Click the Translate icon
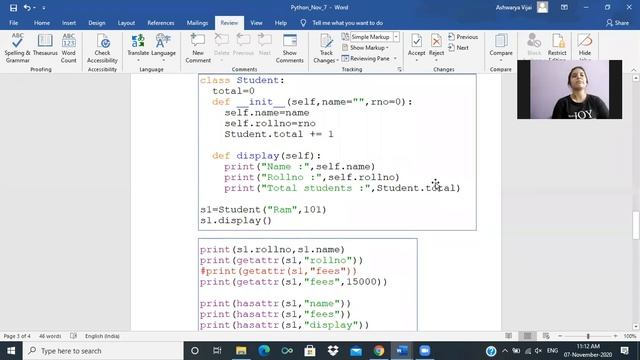 (x=138, y=41)
